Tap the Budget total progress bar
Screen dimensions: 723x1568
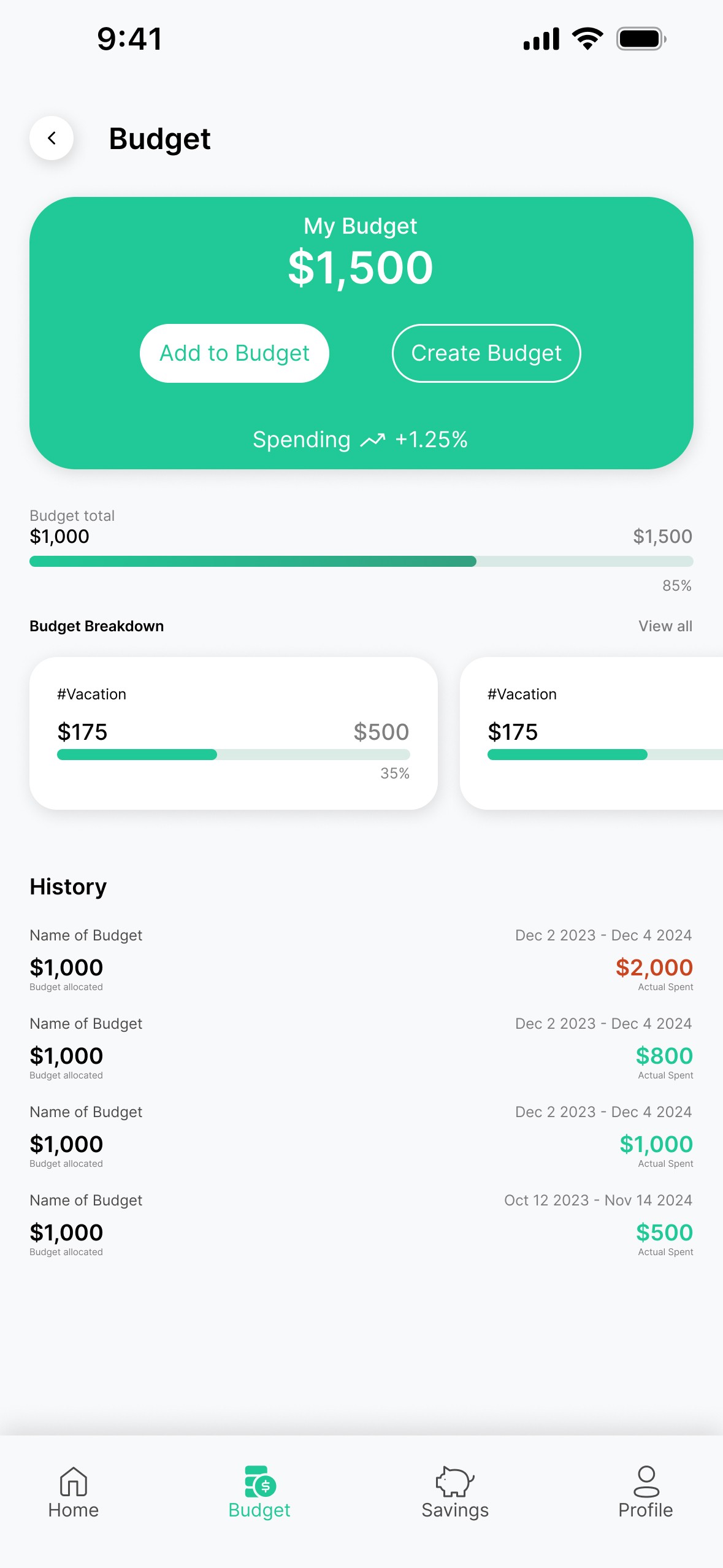pyautogui.click(x=361, y=561)
